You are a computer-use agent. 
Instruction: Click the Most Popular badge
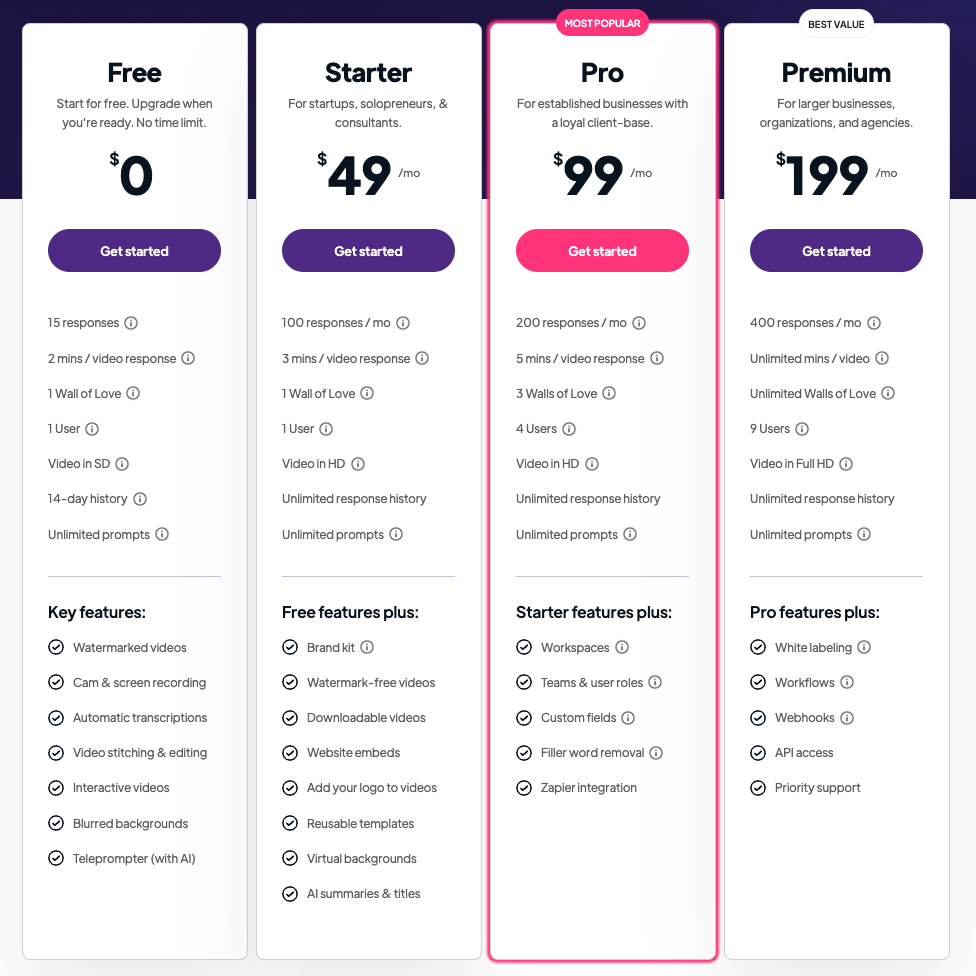602,23
